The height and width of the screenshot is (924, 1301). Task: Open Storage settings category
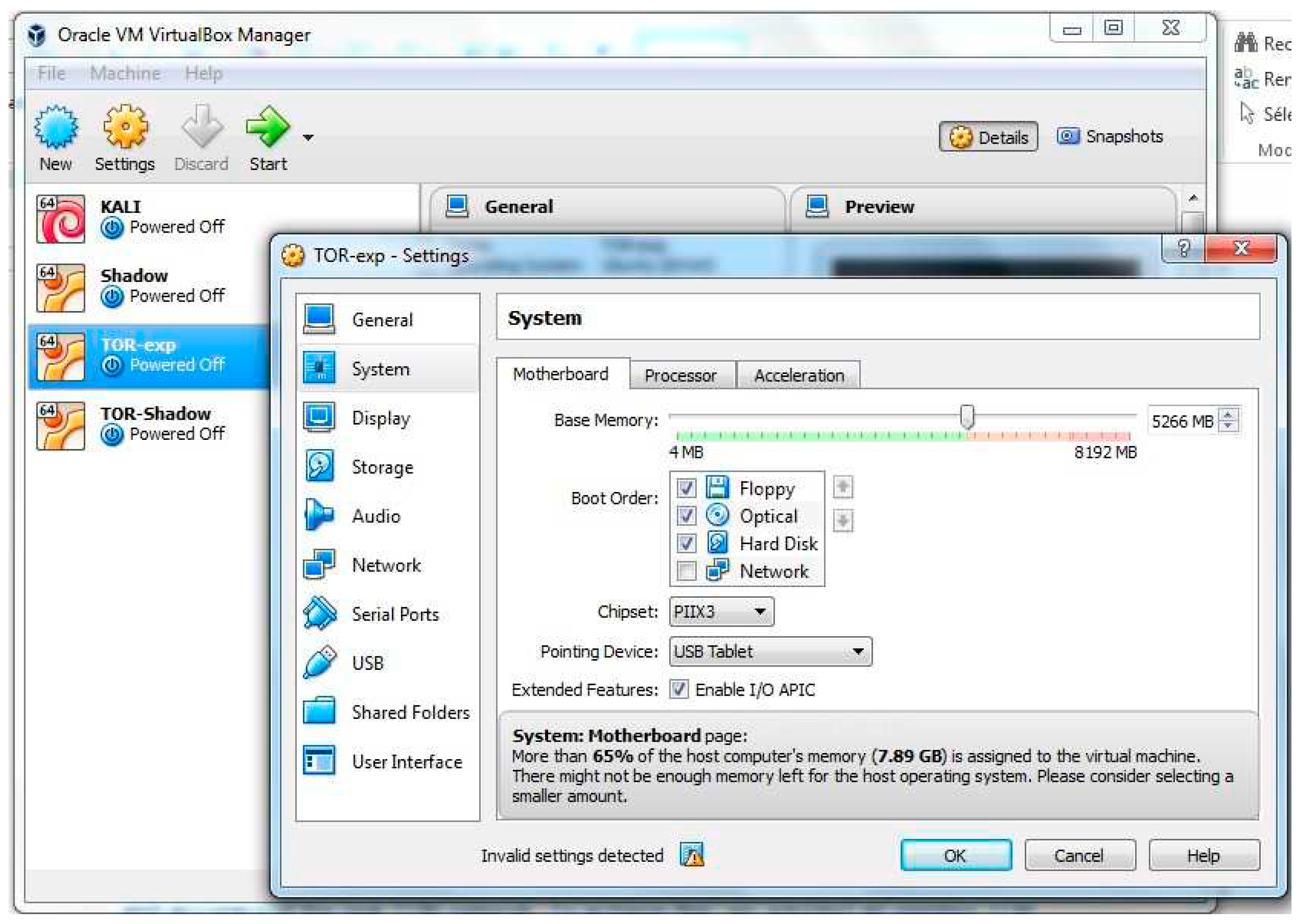(x=382, y=468)
